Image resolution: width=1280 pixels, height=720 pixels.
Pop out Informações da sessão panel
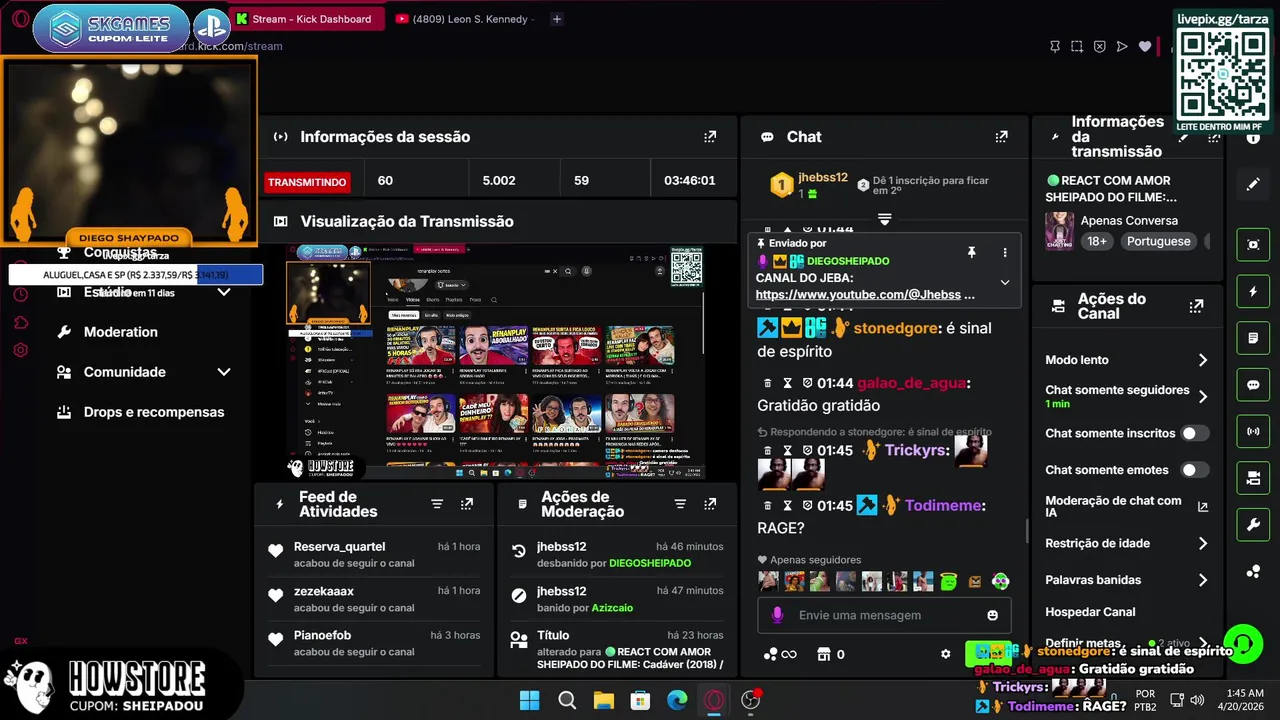[x=710, y=137]
